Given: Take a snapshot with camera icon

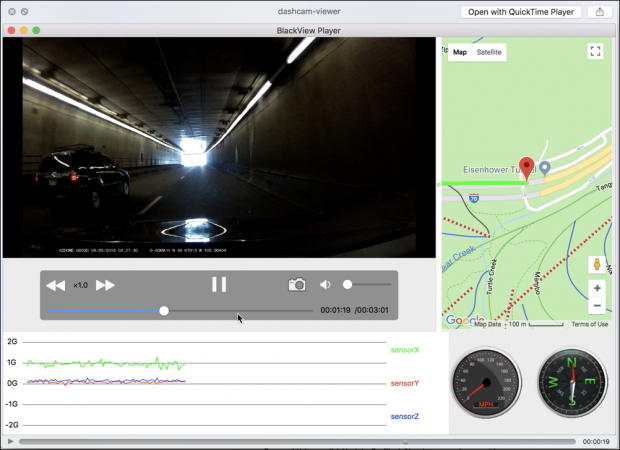Looking at the screenshot, I should click(297, 285).
